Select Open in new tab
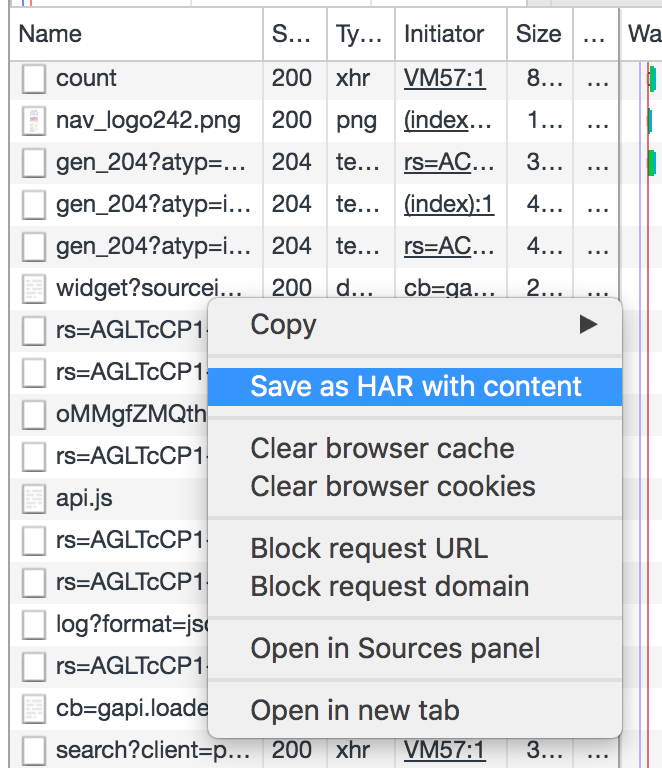The image size is (662, 768). click(x=354, y=711)
